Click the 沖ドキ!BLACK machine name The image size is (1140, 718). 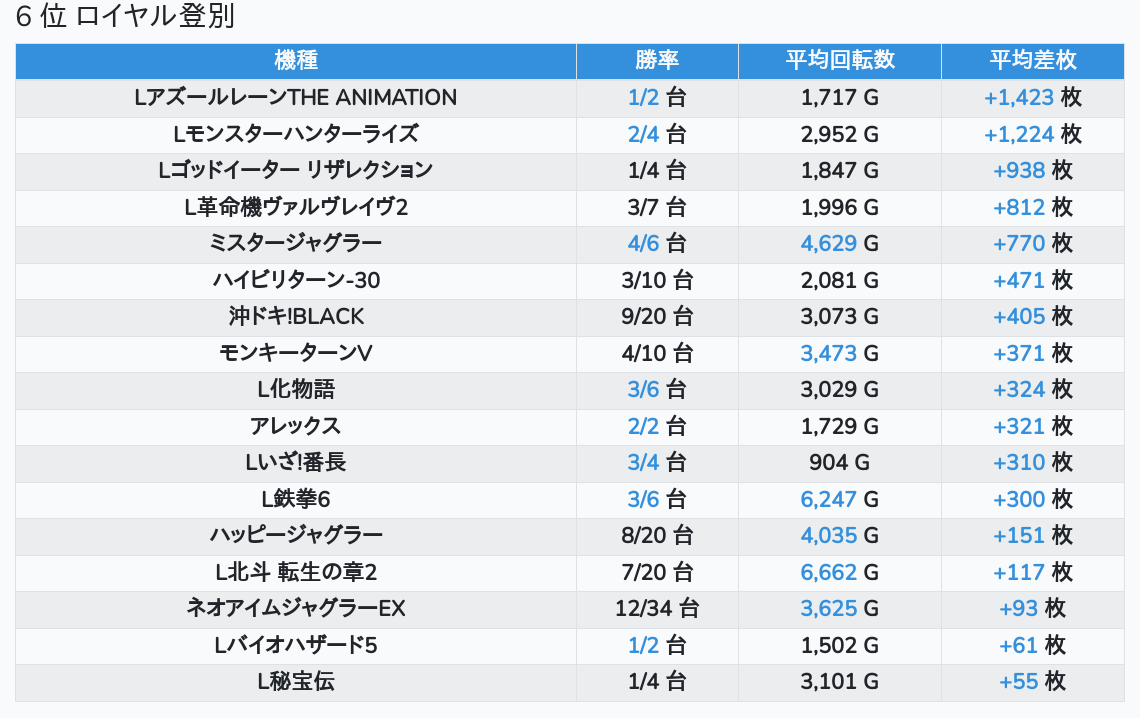[x=296, y=317]
